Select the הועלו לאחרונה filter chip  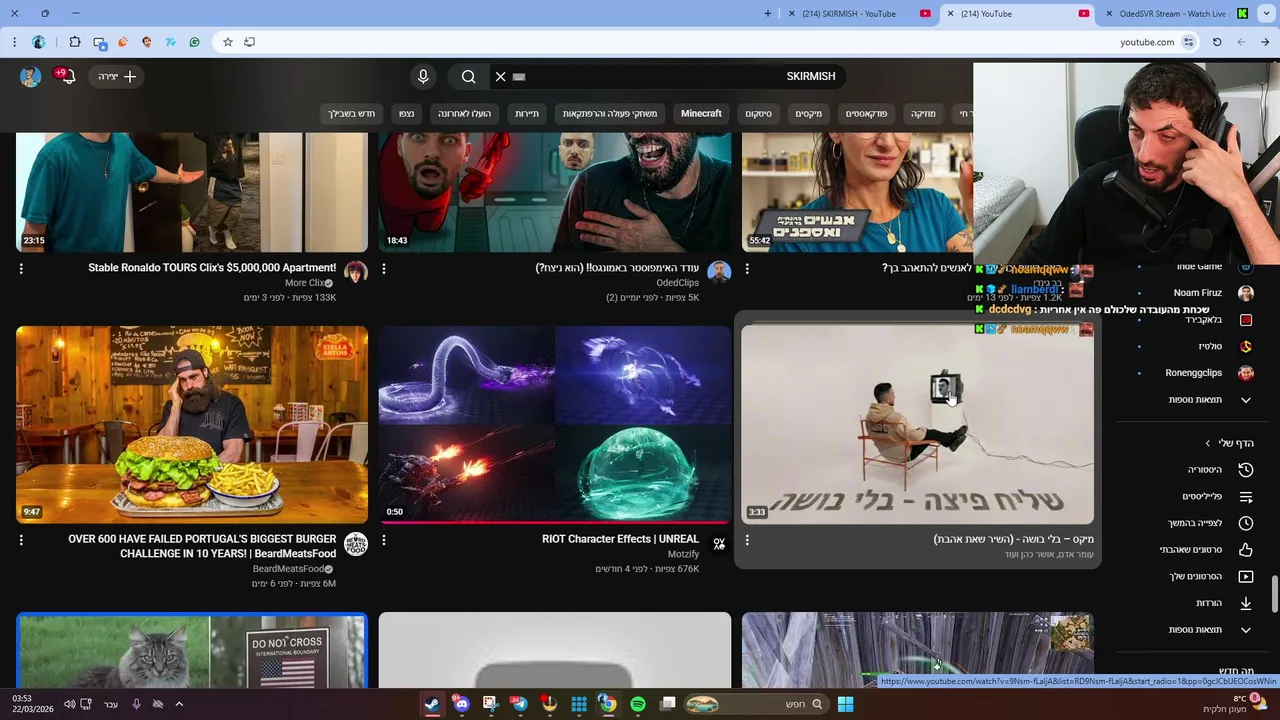[x=464, y=114]
